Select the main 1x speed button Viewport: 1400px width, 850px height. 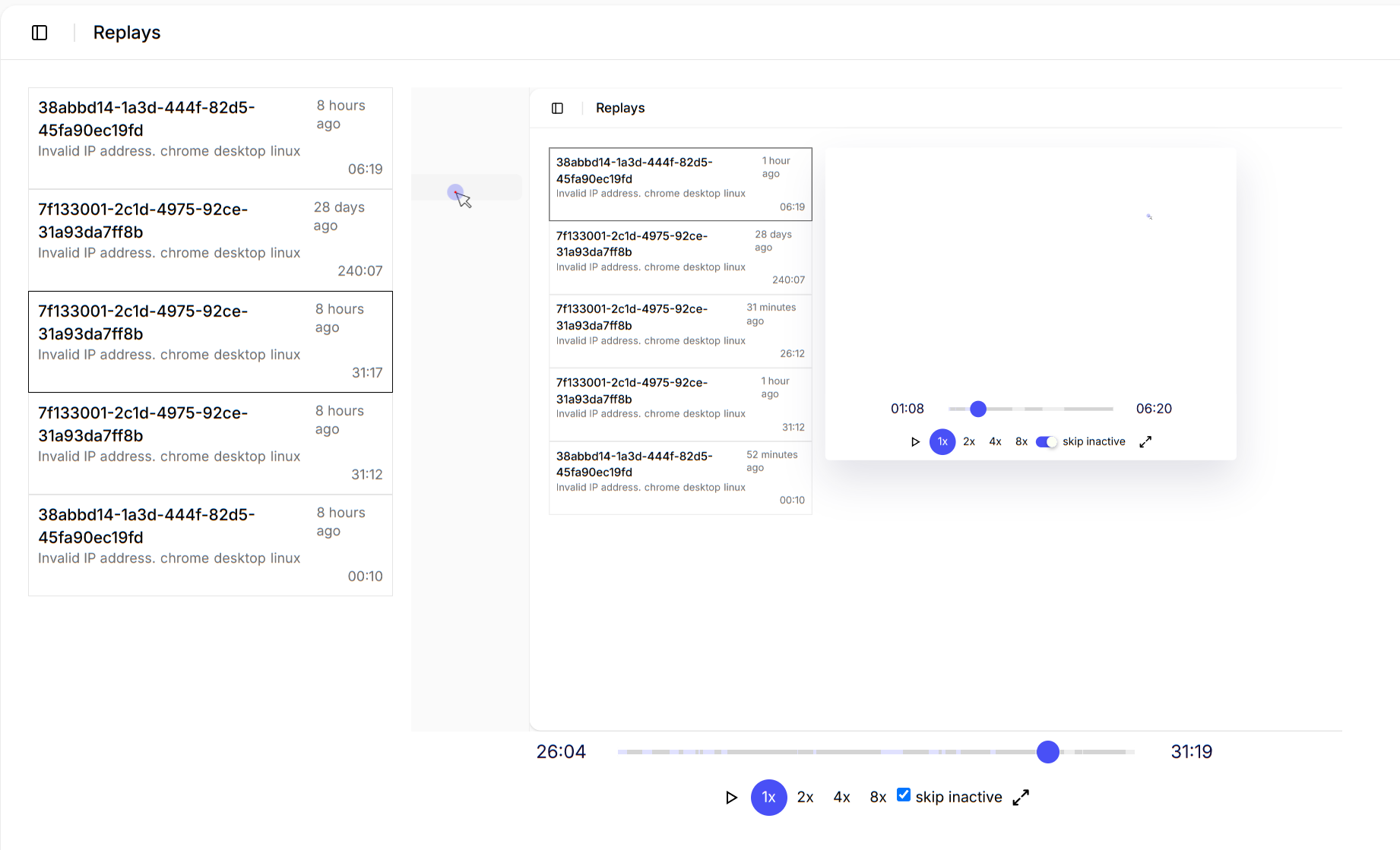click(x=768, y=798)
